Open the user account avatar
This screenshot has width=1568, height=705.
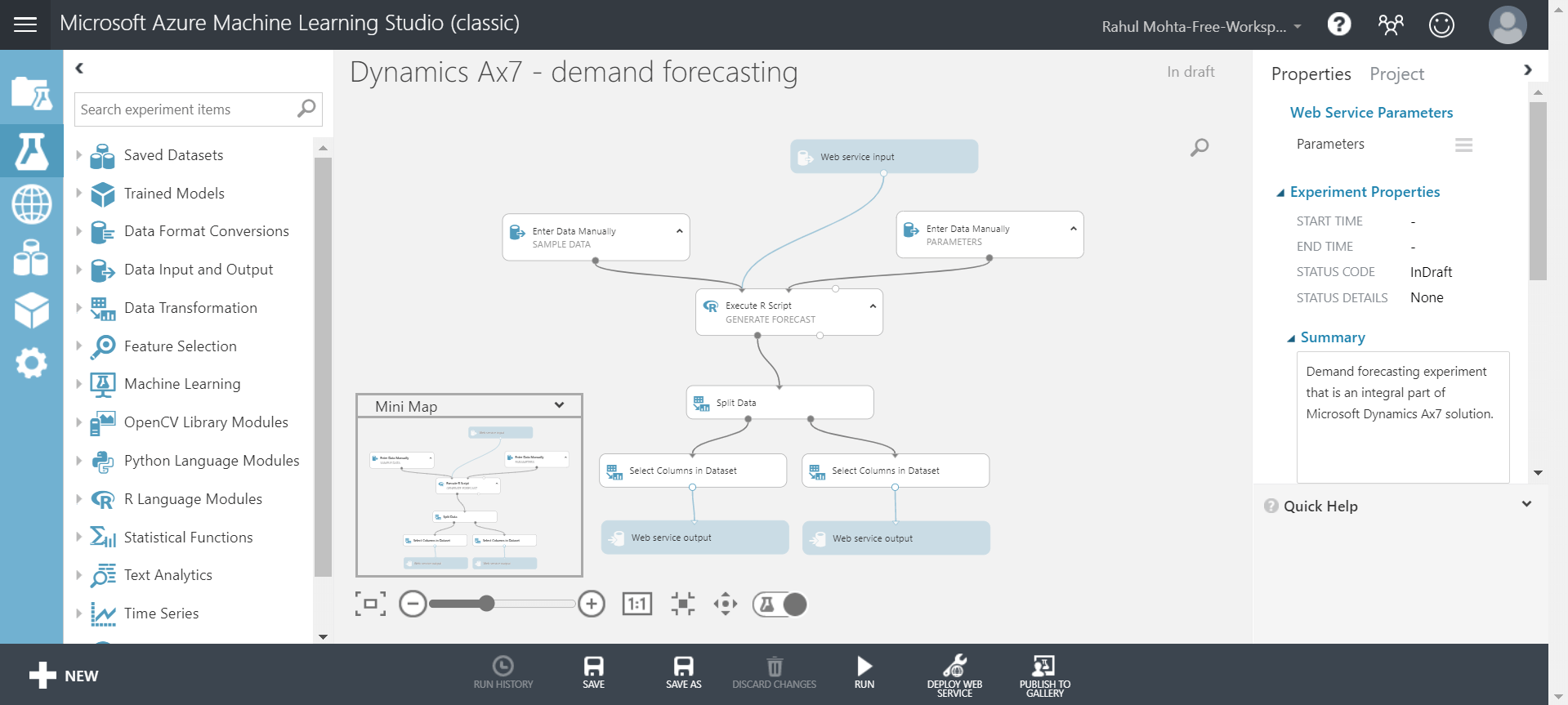pos(1508,25)
